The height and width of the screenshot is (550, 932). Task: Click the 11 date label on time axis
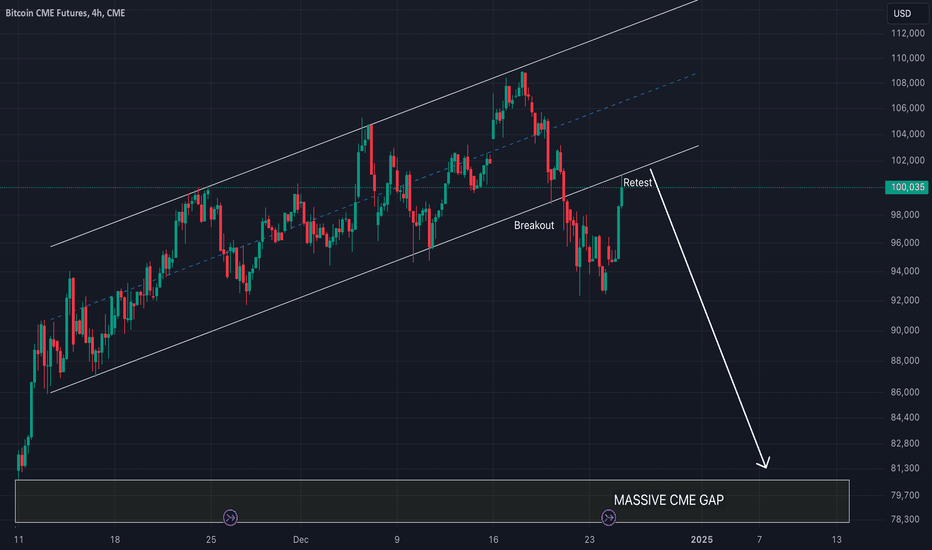(18, 540)
